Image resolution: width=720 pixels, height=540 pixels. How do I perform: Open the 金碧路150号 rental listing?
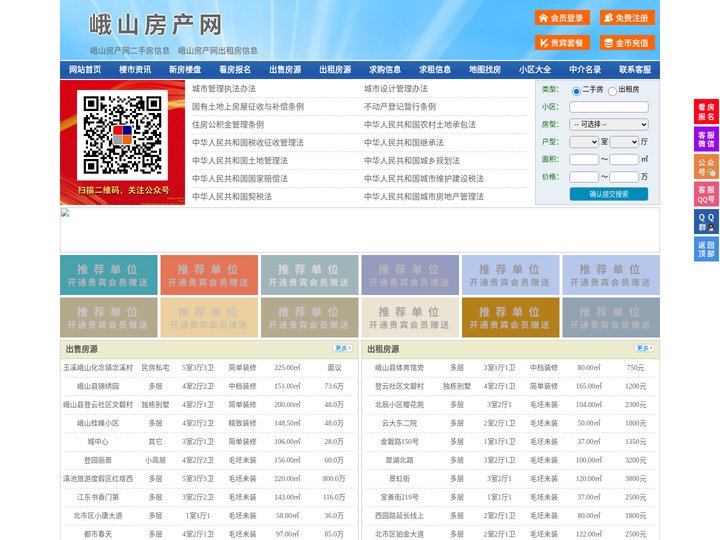(399, 442)
